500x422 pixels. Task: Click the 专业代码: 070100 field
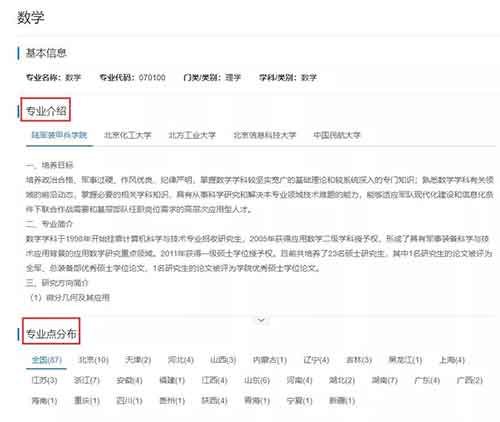[x=132, y=78]
